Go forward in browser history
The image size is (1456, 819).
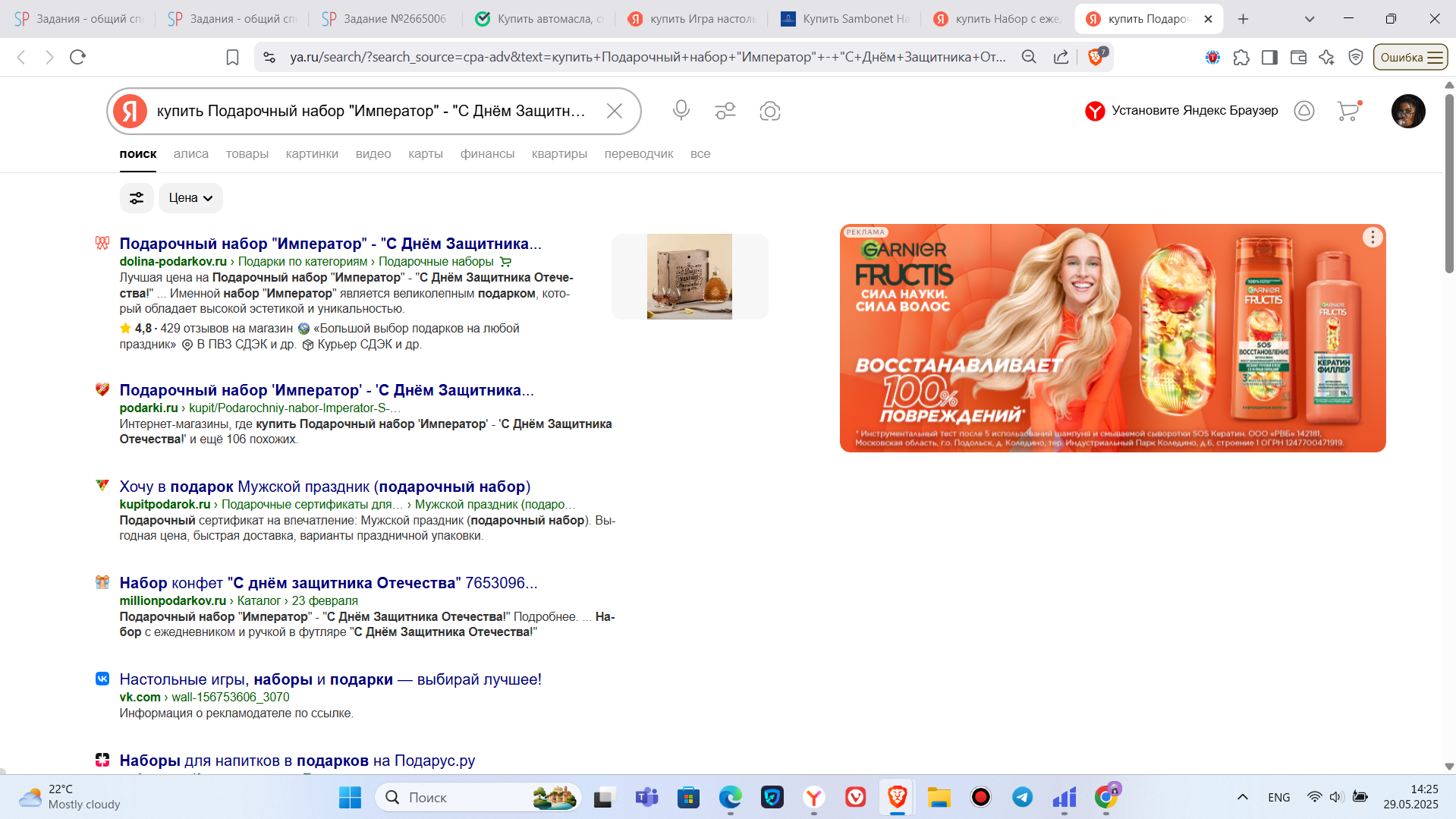coord(49,57)
